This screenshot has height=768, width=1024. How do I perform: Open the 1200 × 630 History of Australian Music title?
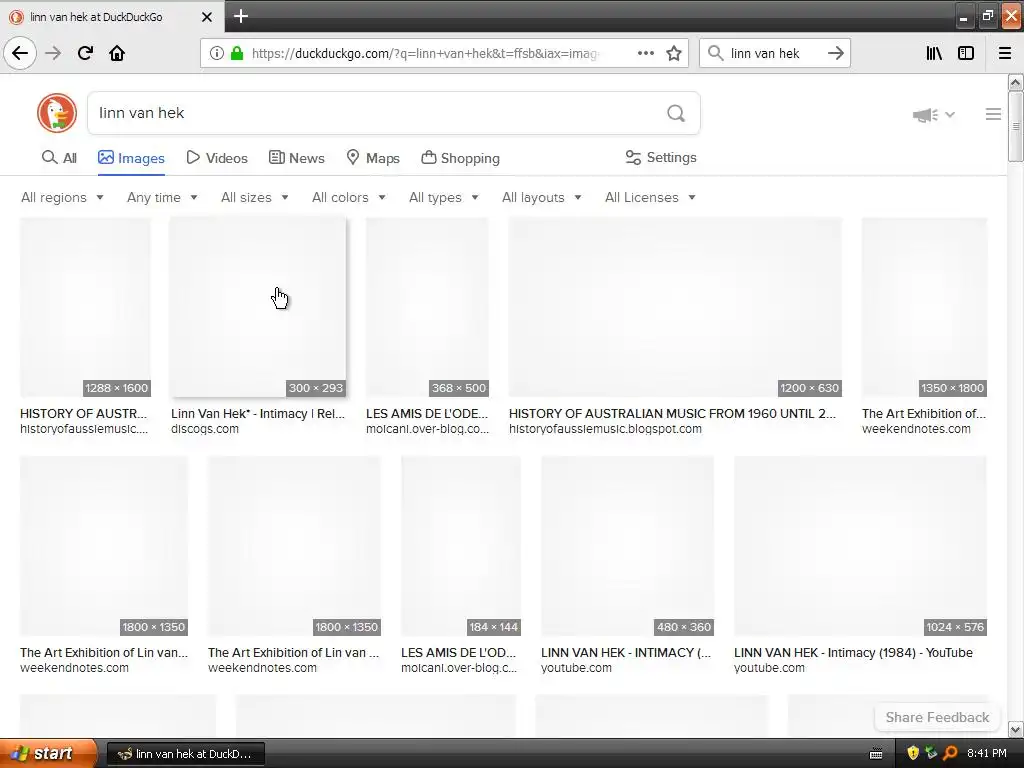point(672,413)
